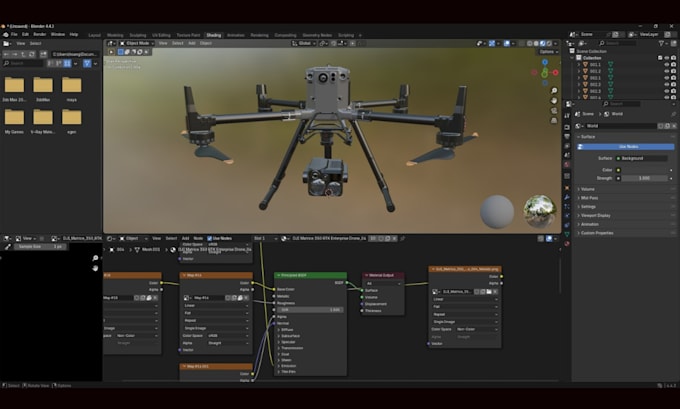680x409 pixels.
Task: Open the Output properties tab icon
Action: tap(567, 137)
